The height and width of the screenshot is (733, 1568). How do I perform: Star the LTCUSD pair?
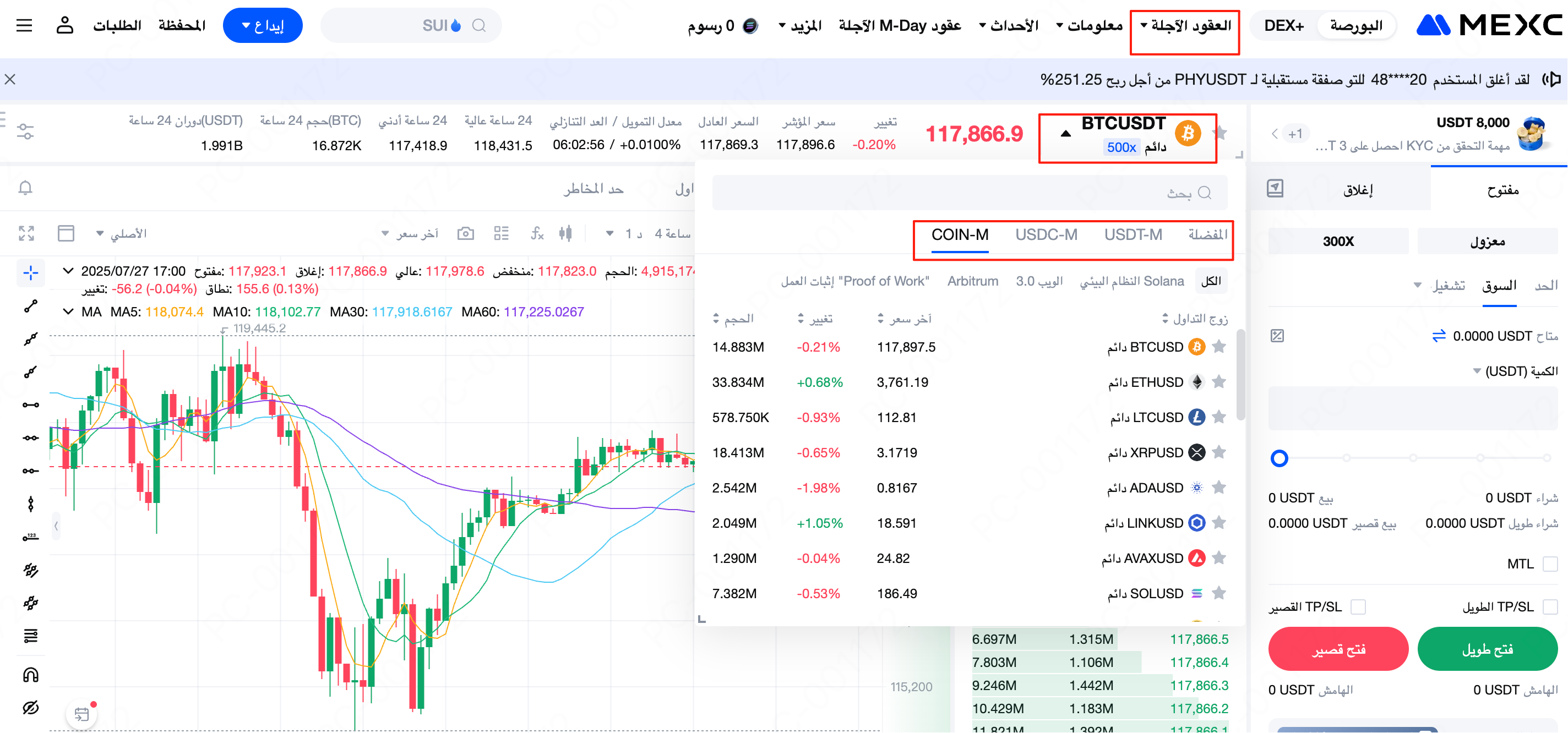click(1218, 417)
